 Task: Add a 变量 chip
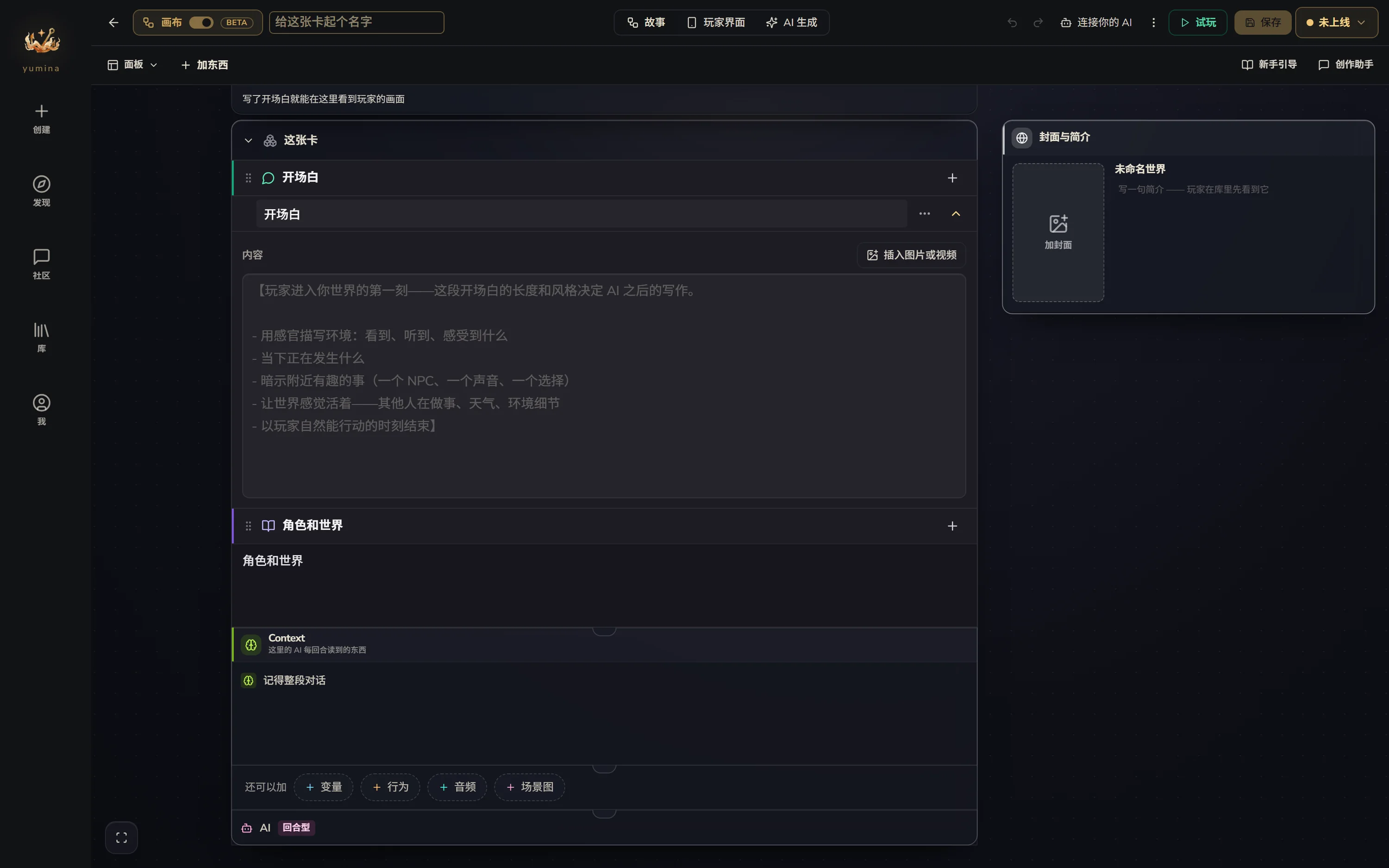[324, 787]
